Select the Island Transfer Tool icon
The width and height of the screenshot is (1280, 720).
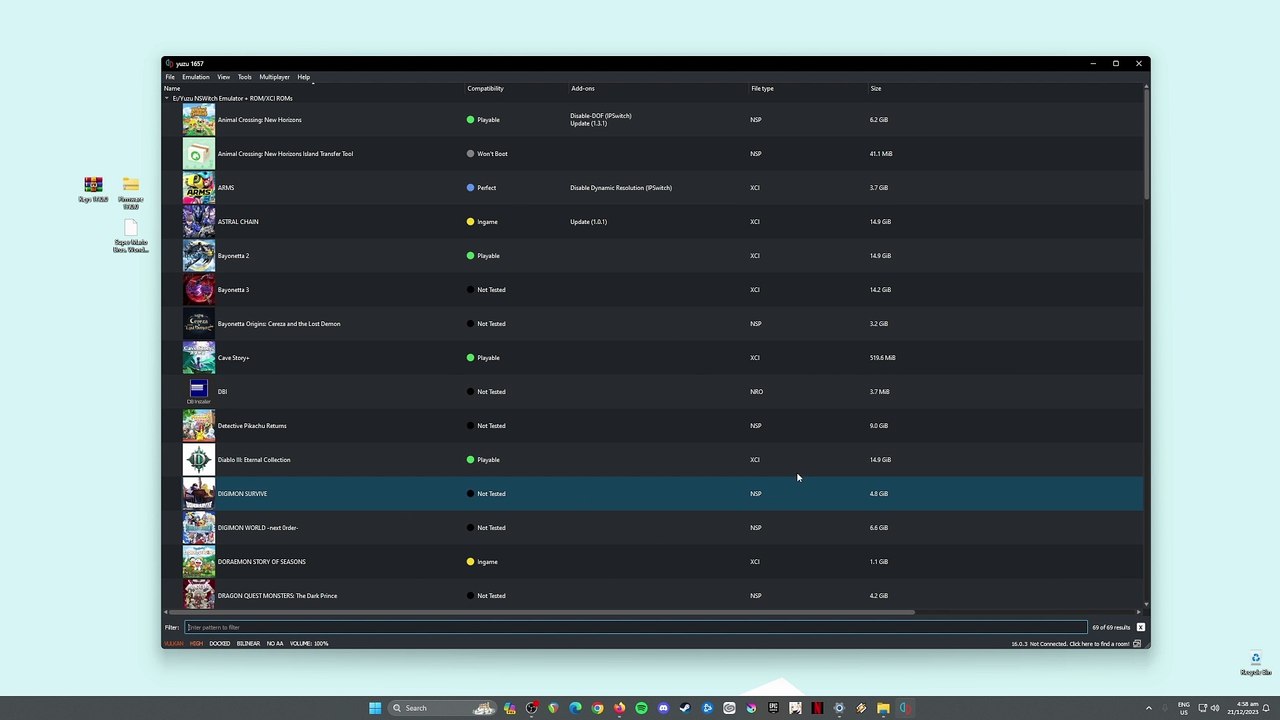tap(198, 154)
